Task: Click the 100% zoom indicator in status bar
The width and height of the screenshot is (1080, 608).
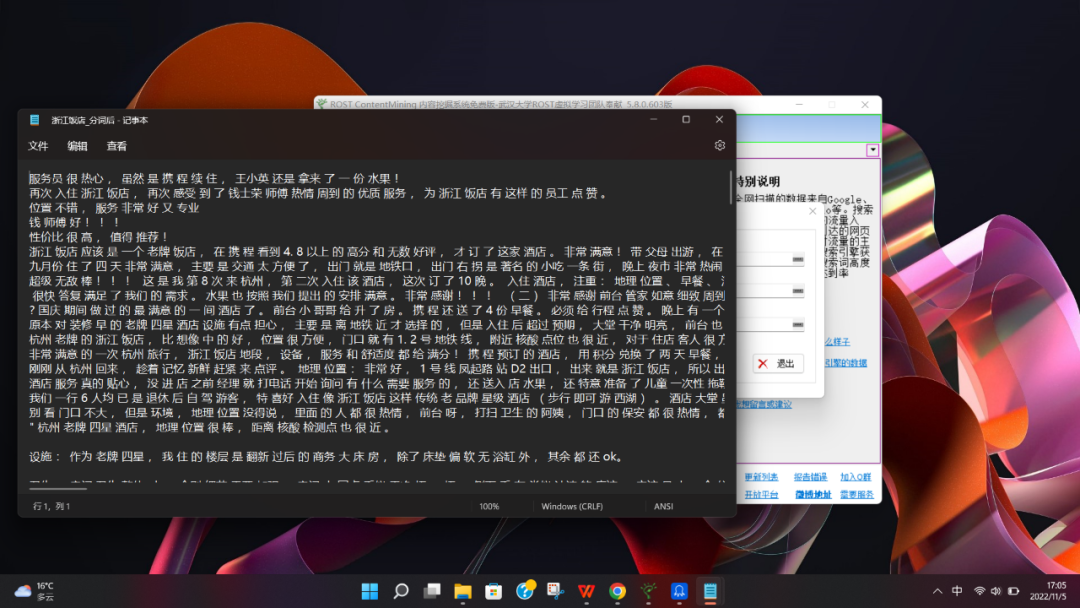Action: coord(489,506)
